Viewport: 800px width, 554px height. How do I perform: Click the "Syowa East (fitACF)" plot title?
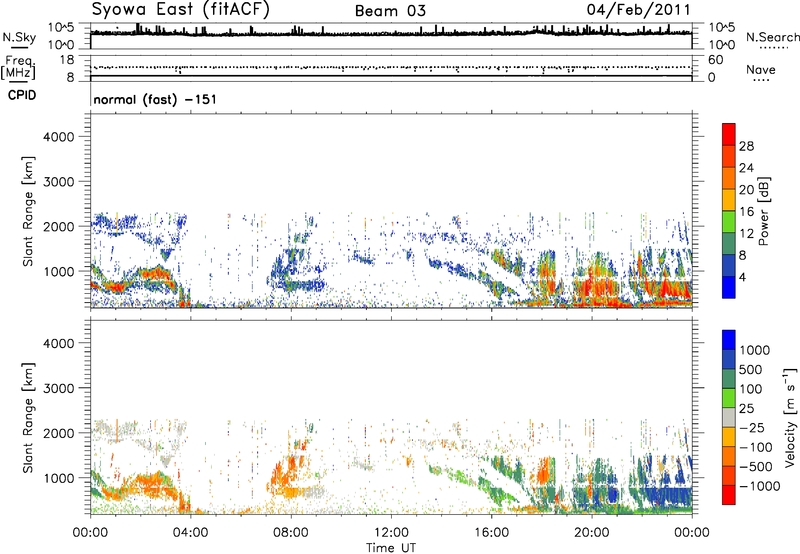coord(180,9)
